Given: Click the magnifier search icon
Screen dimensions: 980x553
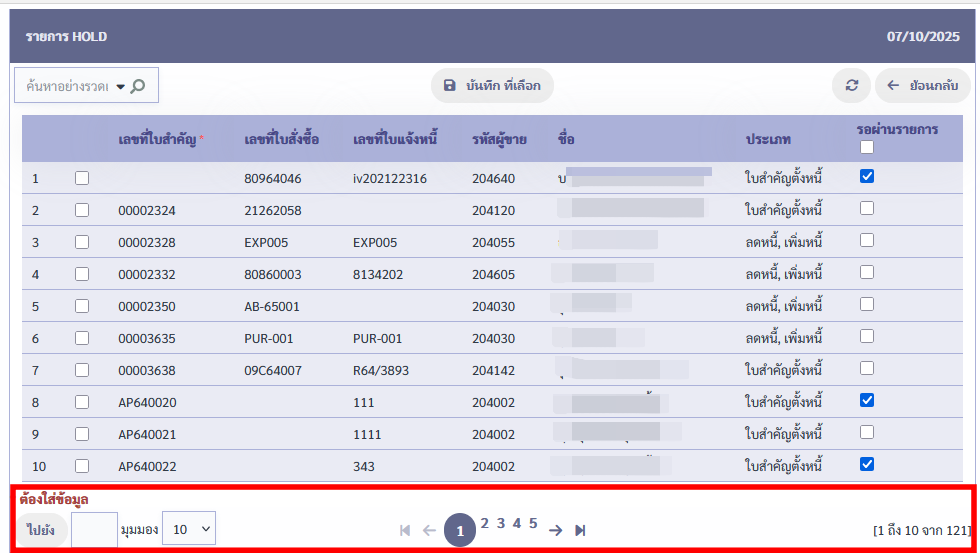Looking at the screenshot, I should click(138, 86).
